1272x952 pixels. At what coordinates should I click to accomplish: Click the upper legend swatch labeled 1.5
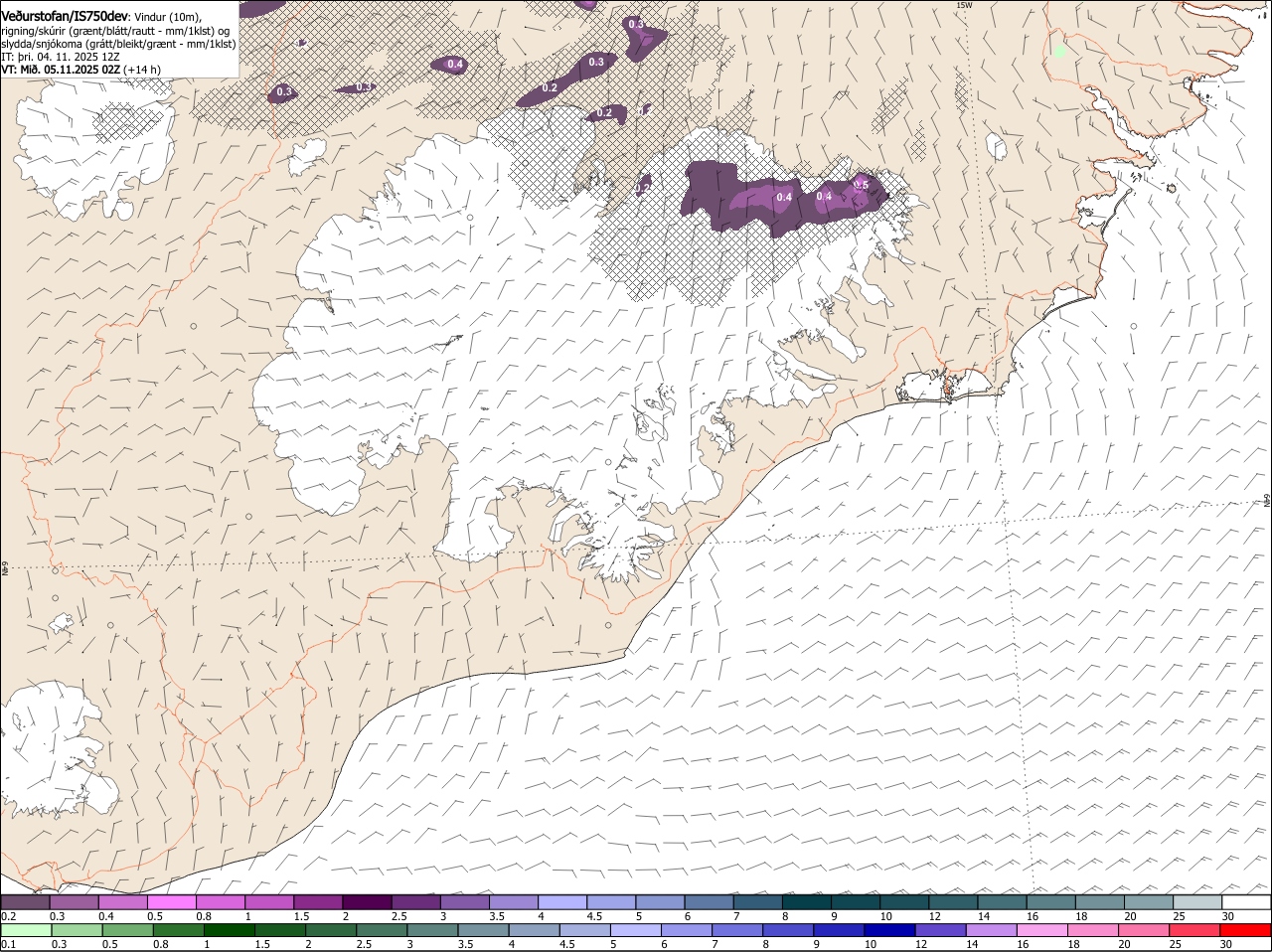point(317,902)
